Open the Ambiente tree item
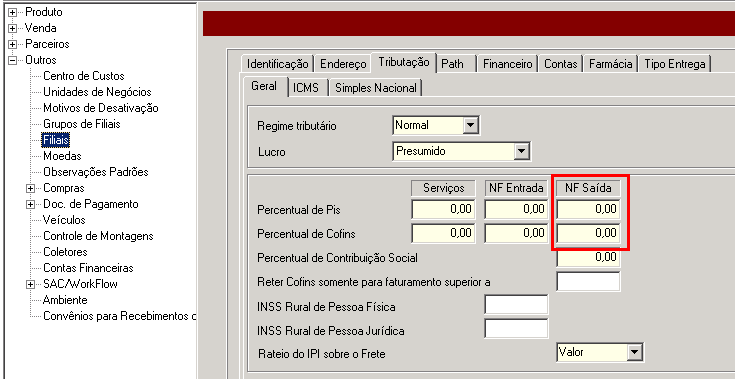Image resolution: width=735 pixels, height=379 pixels. click(x=65, y=300)
